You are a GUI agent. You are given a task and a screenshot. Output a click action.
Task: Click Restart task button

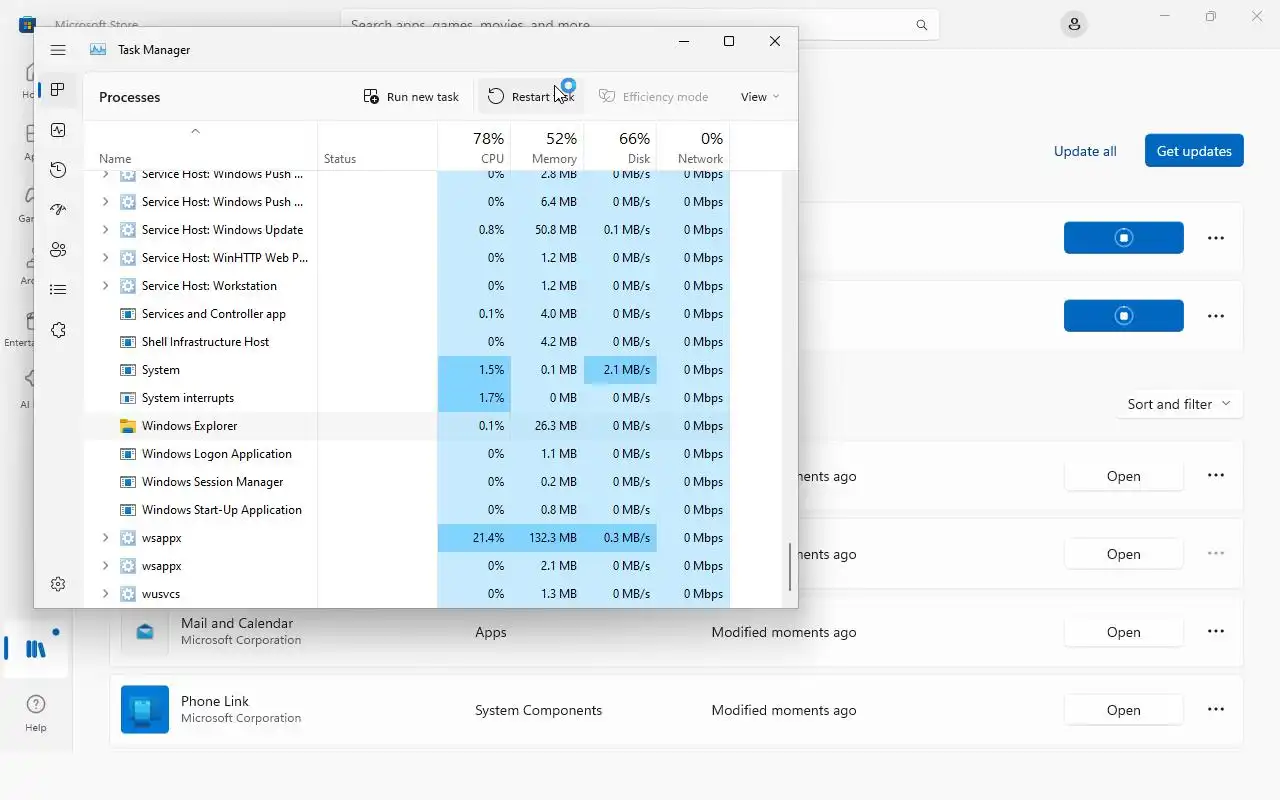click(531, 97)
